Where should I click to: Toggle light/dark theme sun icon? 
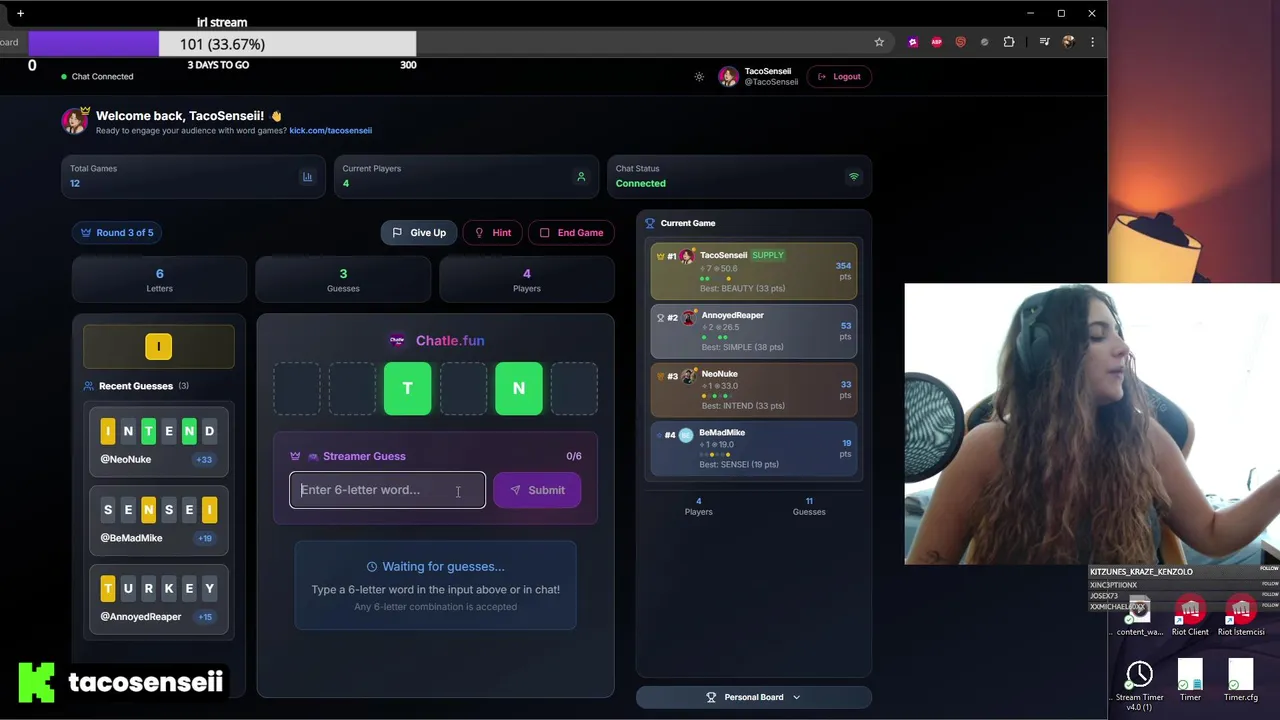[x=699, y=77]
